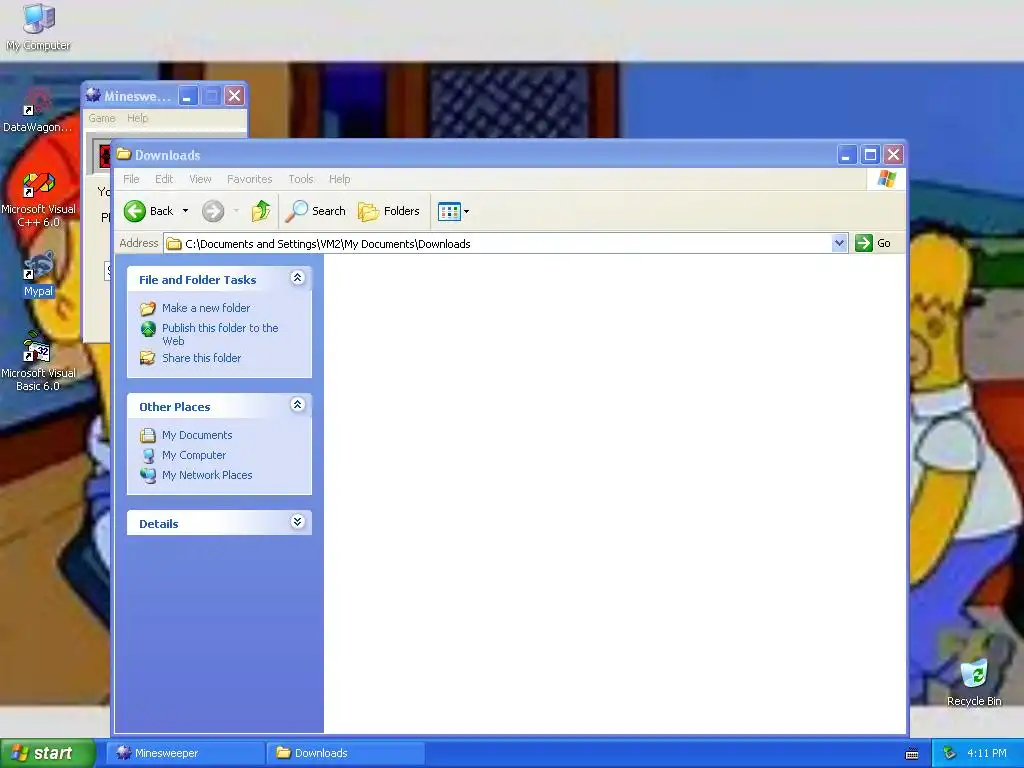1024x768 pixels.
Task: Select the Mypal desktop shortcut
Action: coord(39,274)
